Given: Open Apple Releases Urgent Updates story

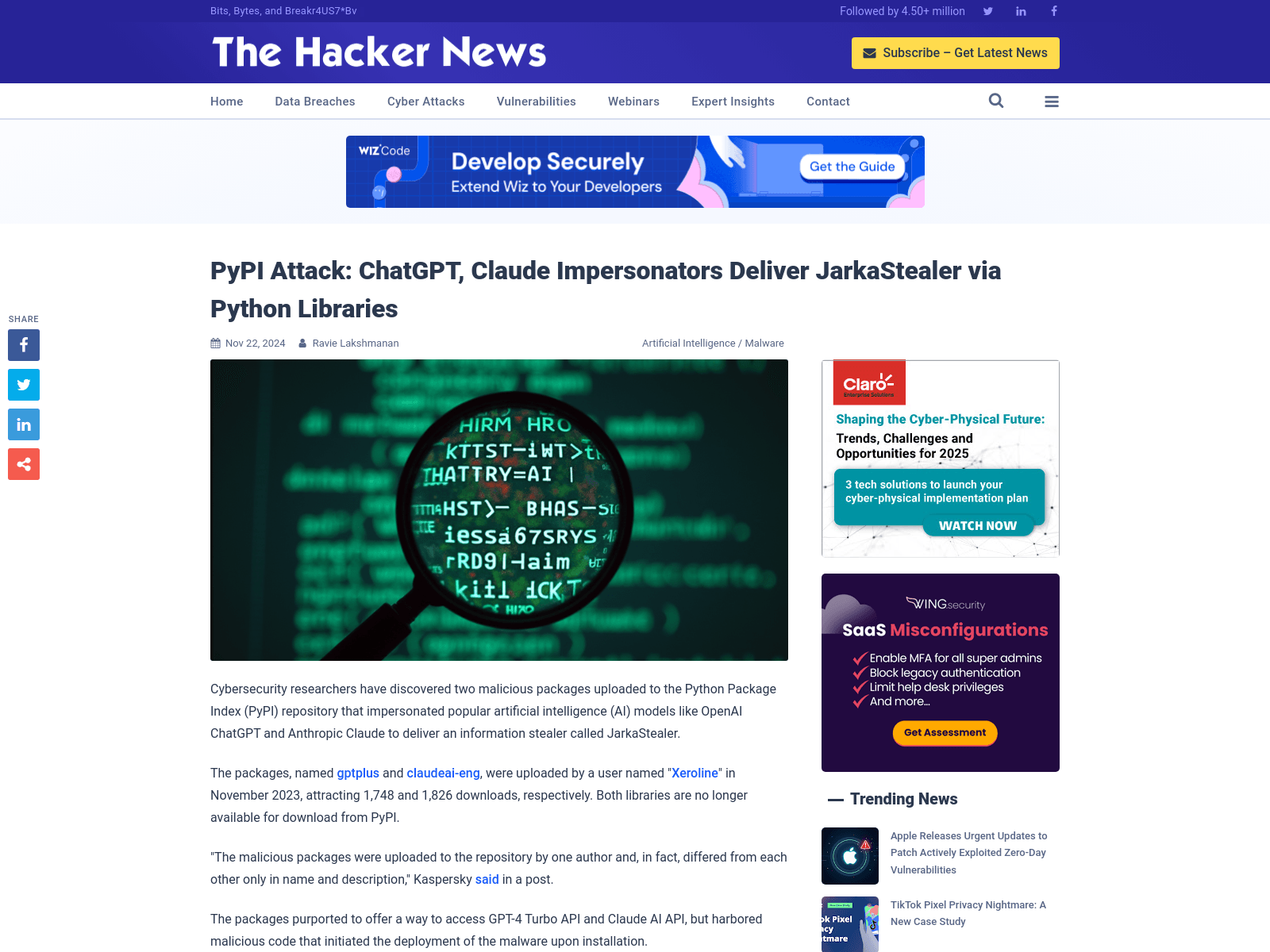Looking at the screenshot, I should click(969, 853).
